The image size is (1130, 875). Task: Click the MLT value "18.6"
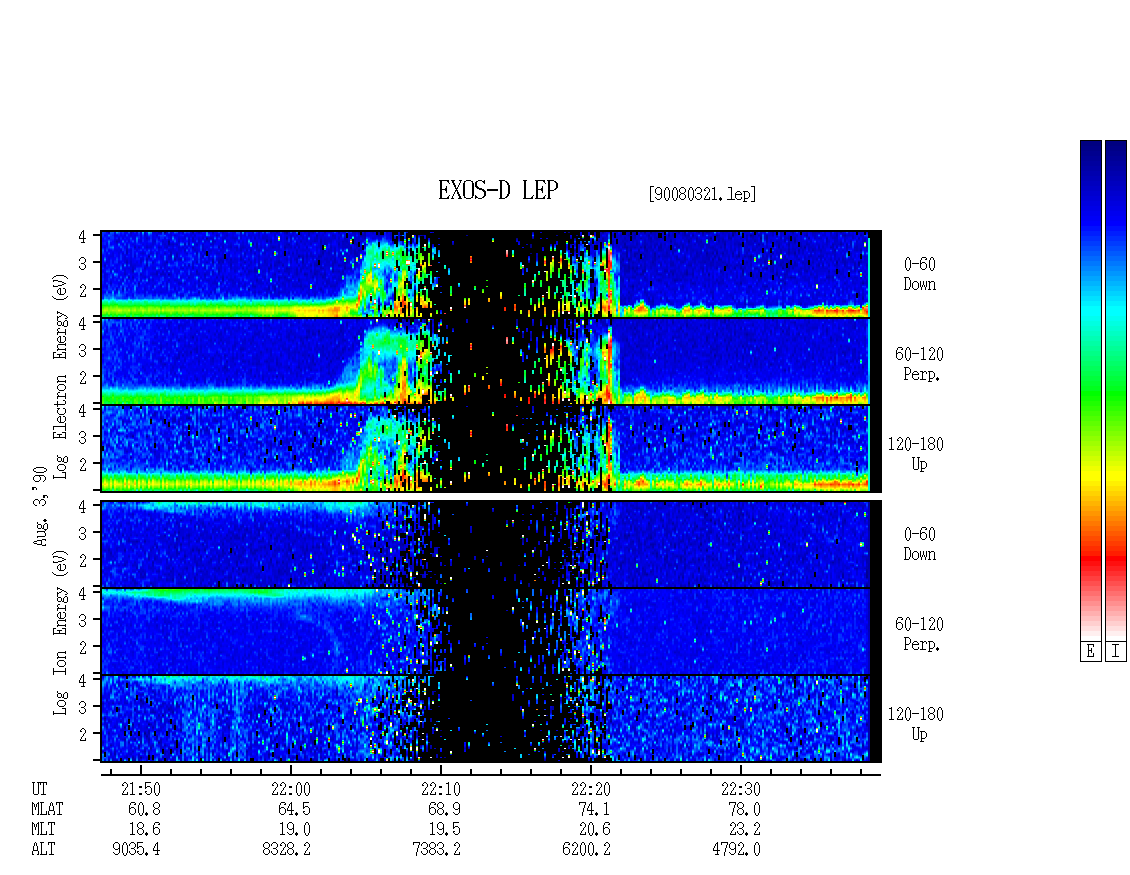click(144, 830)
